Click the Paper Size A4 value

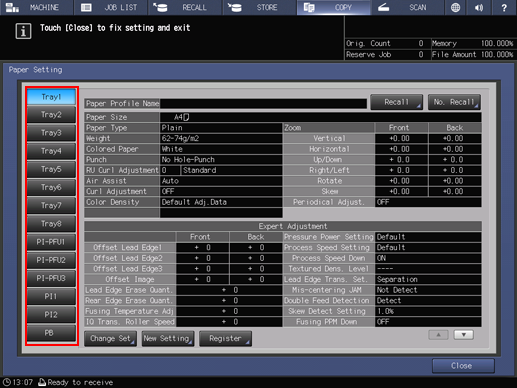[x=321, y=117]
